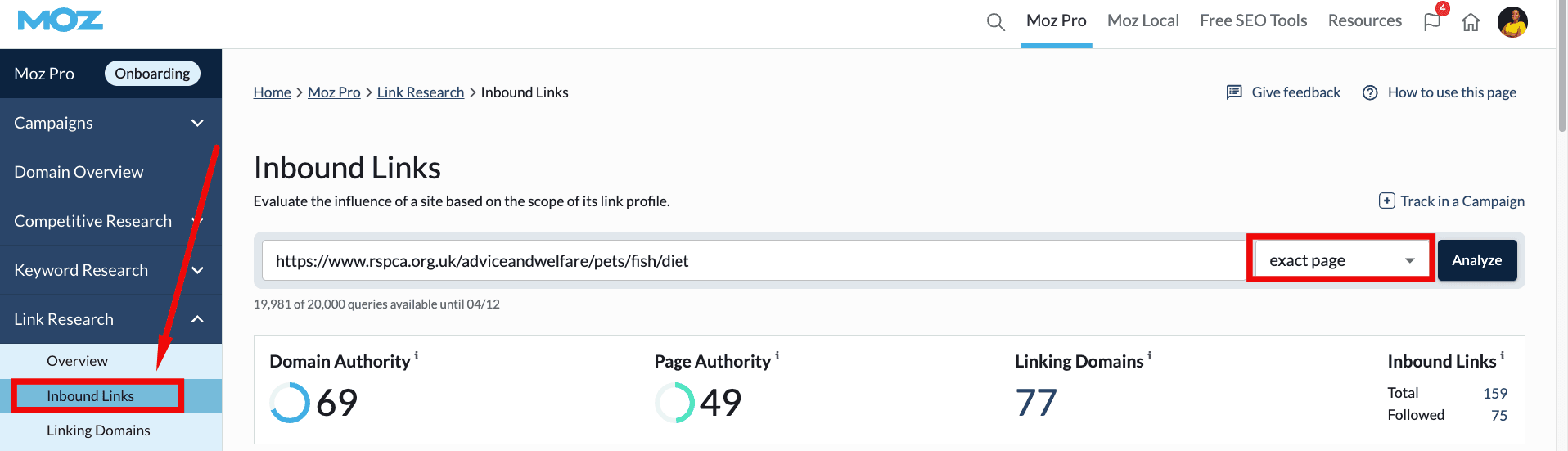Click the Linking Domains info icon

[x=1150, y=355]
